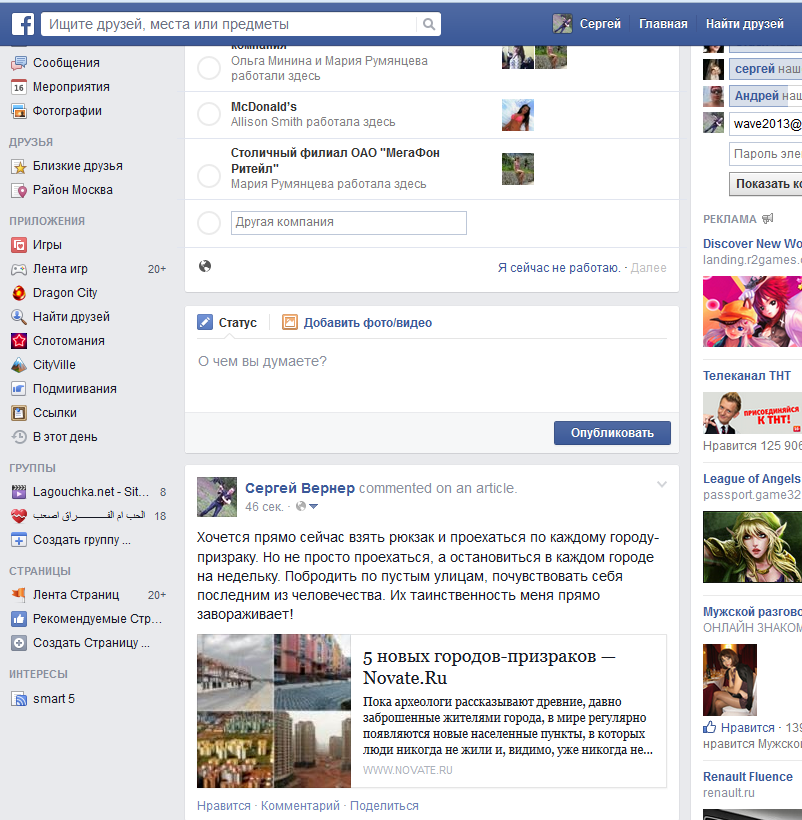The height and width of the screenshot is (820, 802).
Task: Open Сергей Вернер author name link
Action: coord(300,488)
